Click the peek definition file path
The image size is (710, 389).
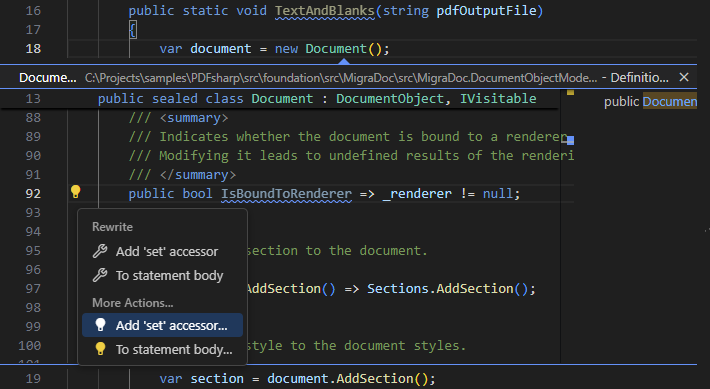[x=341, y=78]
